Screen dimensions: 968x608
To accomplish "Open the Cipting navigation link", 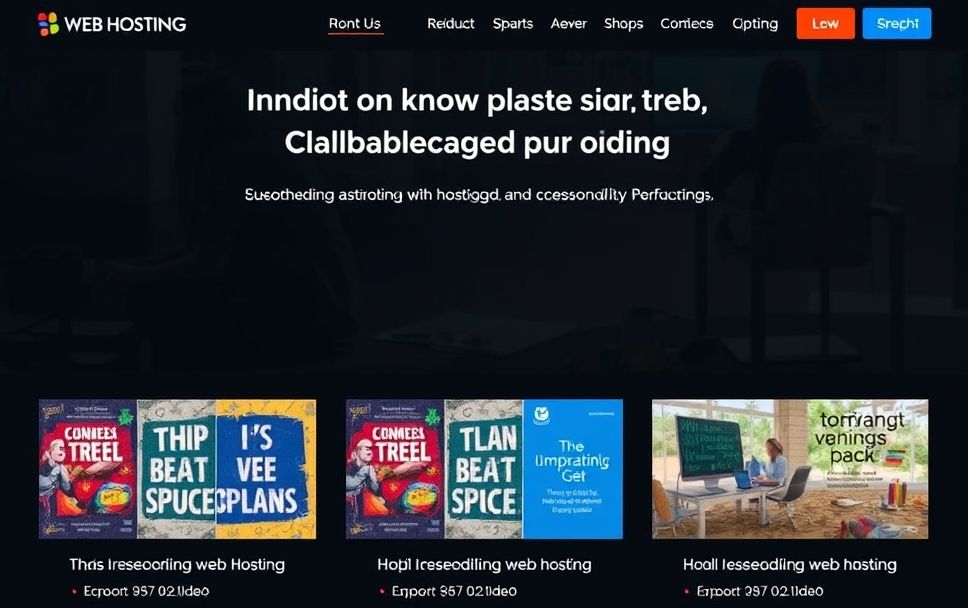I will [x=755, y=23].
